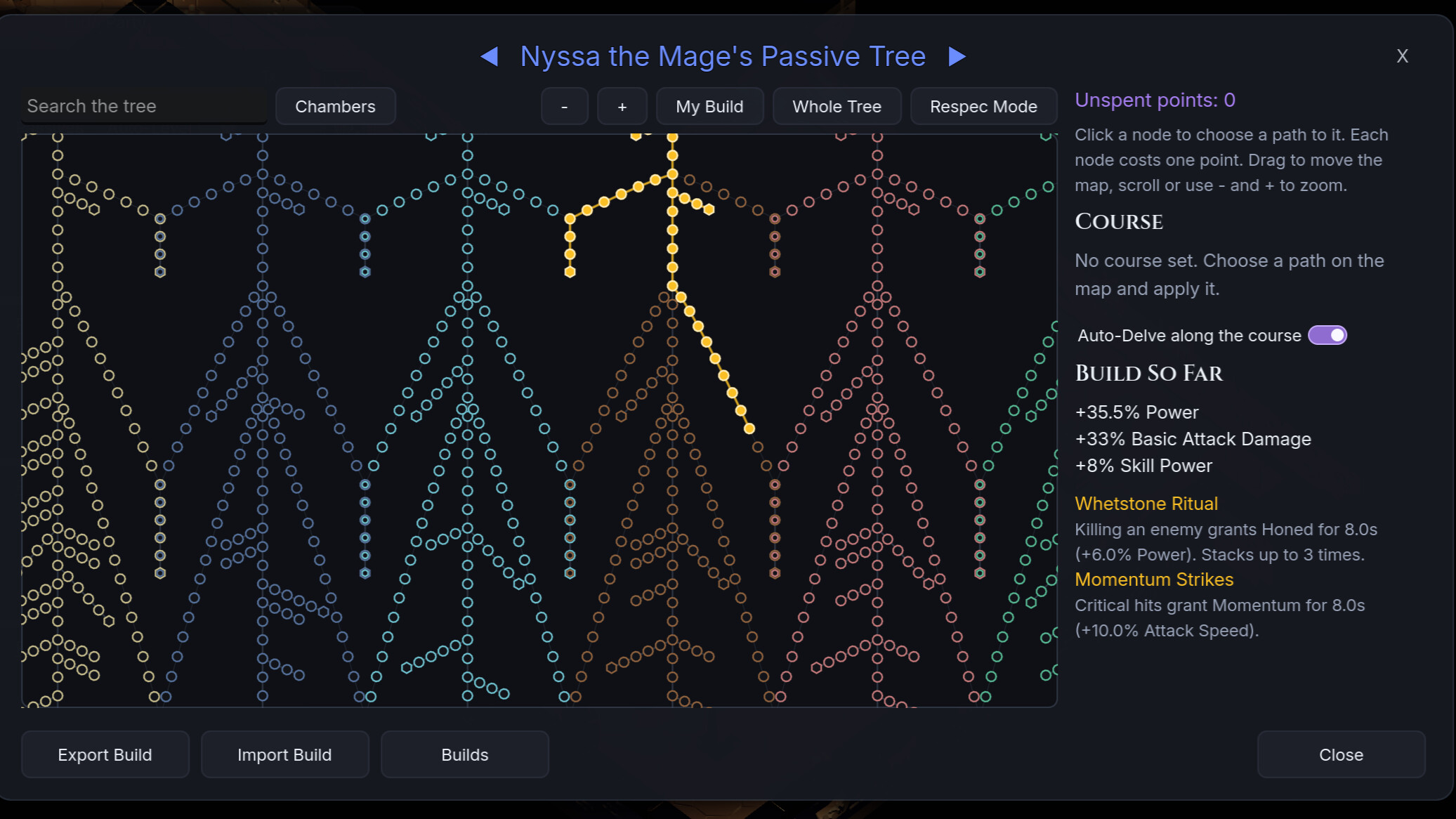The image size is (1456, 819).
Task: Select the 'Whetstone Ritual' heading
Action: pos(1146,504)
